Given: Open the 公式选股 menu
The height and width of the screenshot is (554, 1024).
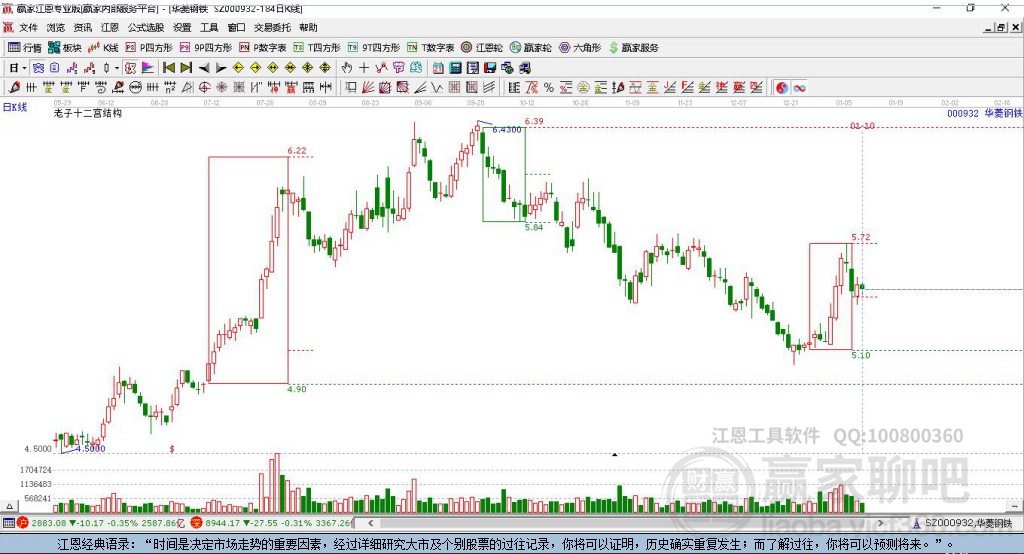Looking at the screenshot, I should point(146,27).
